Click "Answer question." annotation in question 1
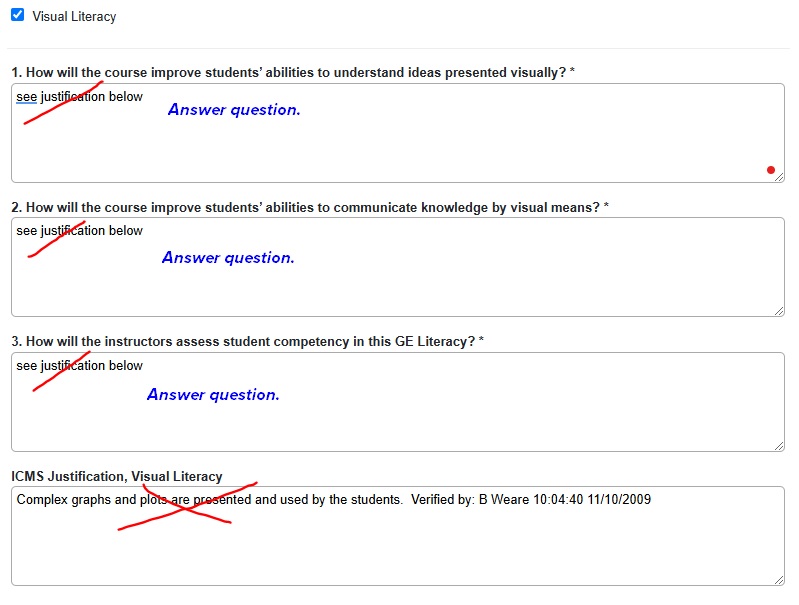The image size is (799, 605). pyautogui.click(x=234, y=110)
